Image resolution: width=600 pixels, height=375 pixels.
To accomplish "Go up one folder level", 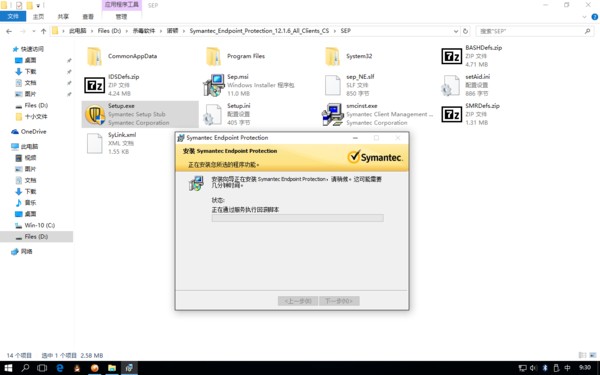I will click(x=43, y=31).
